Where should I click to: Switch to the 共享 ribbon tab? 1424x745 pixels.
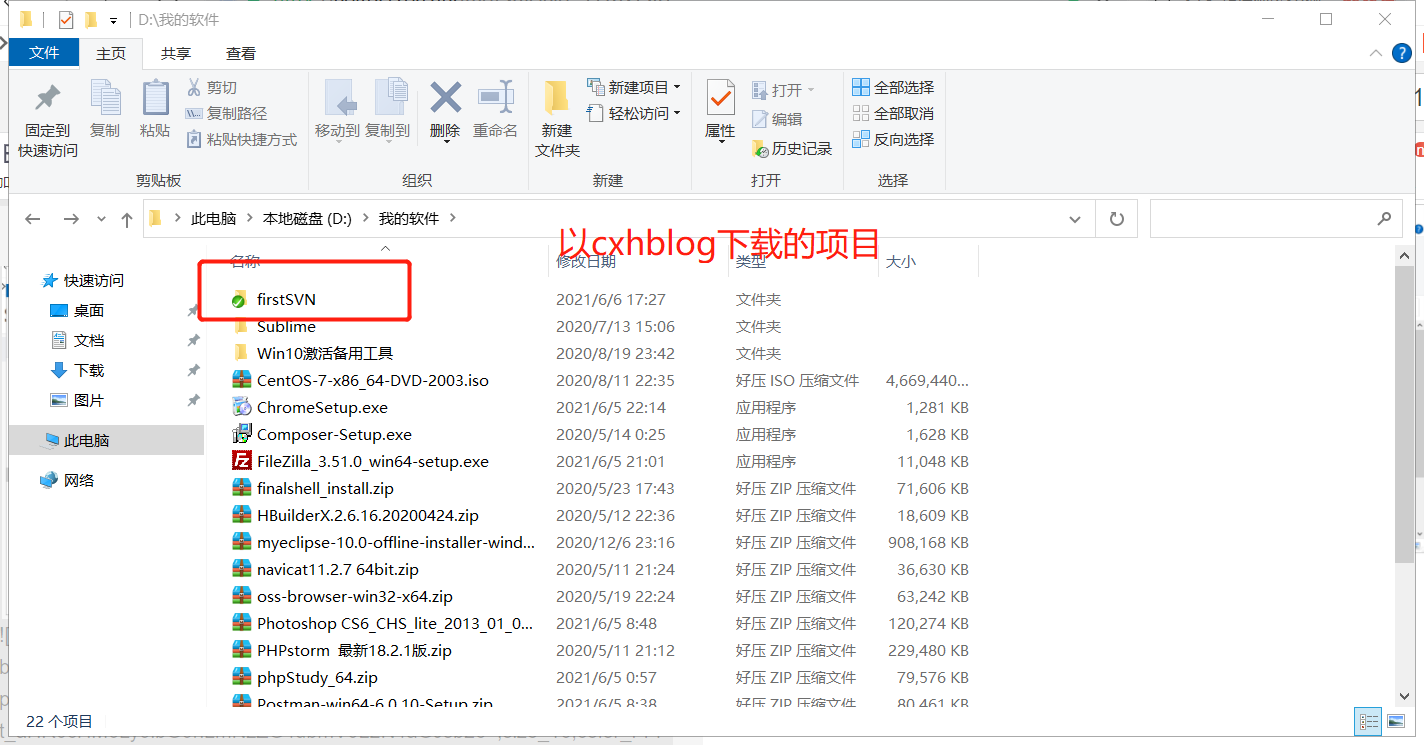point(176,53)
